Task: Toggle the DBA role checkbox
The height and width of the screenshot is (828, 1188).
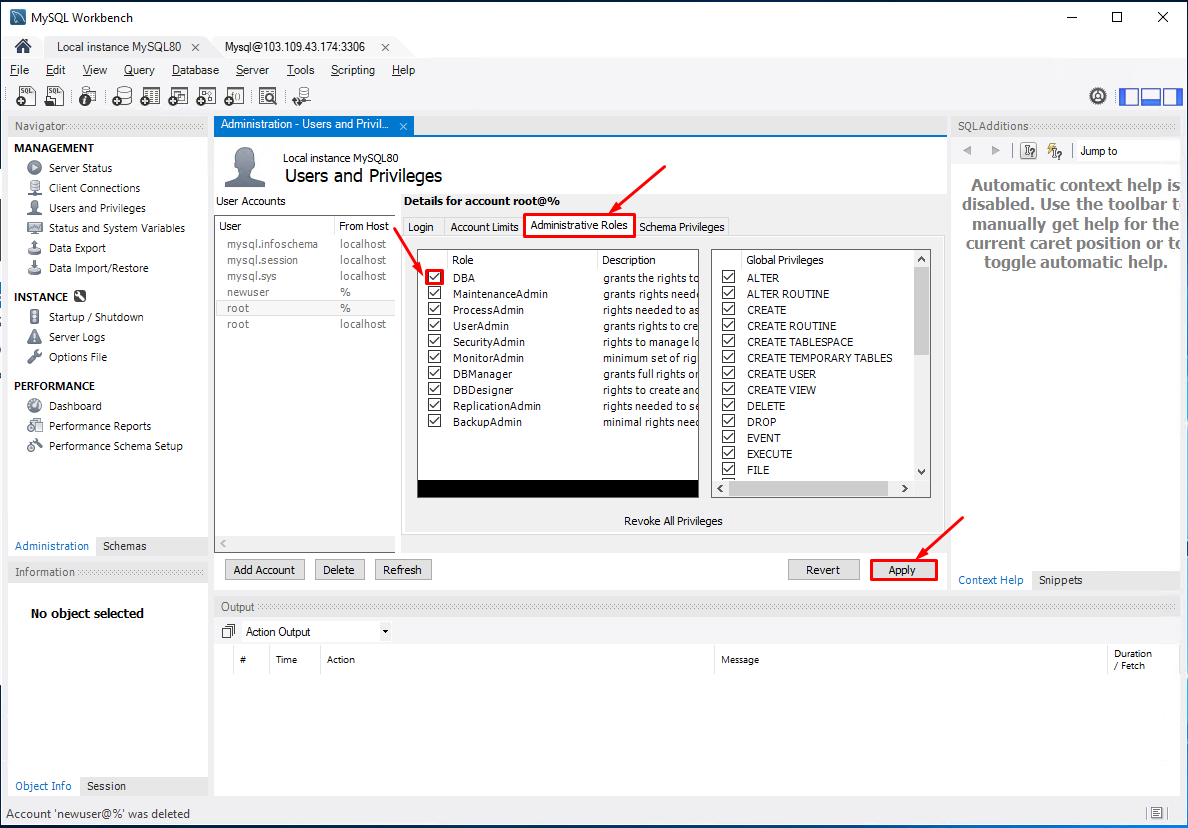Action: point(434,277)
